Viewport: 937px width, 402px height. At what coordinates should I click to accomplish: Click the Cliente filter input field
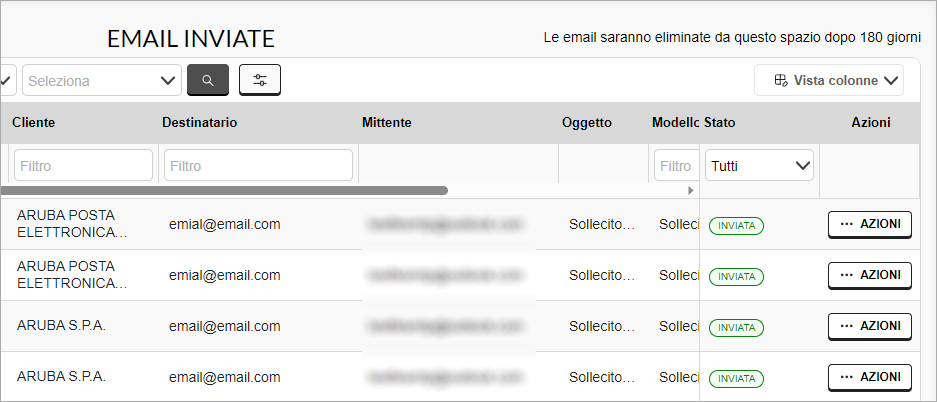point(84,165)
